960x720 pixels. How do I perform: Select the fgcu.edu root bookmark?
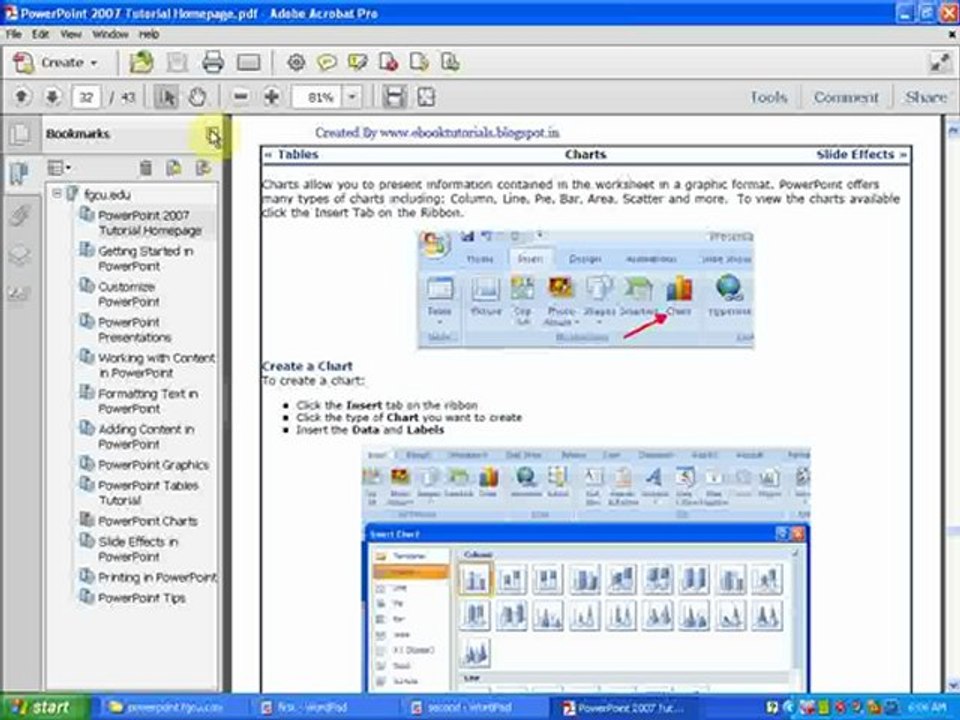click(107, 195)
